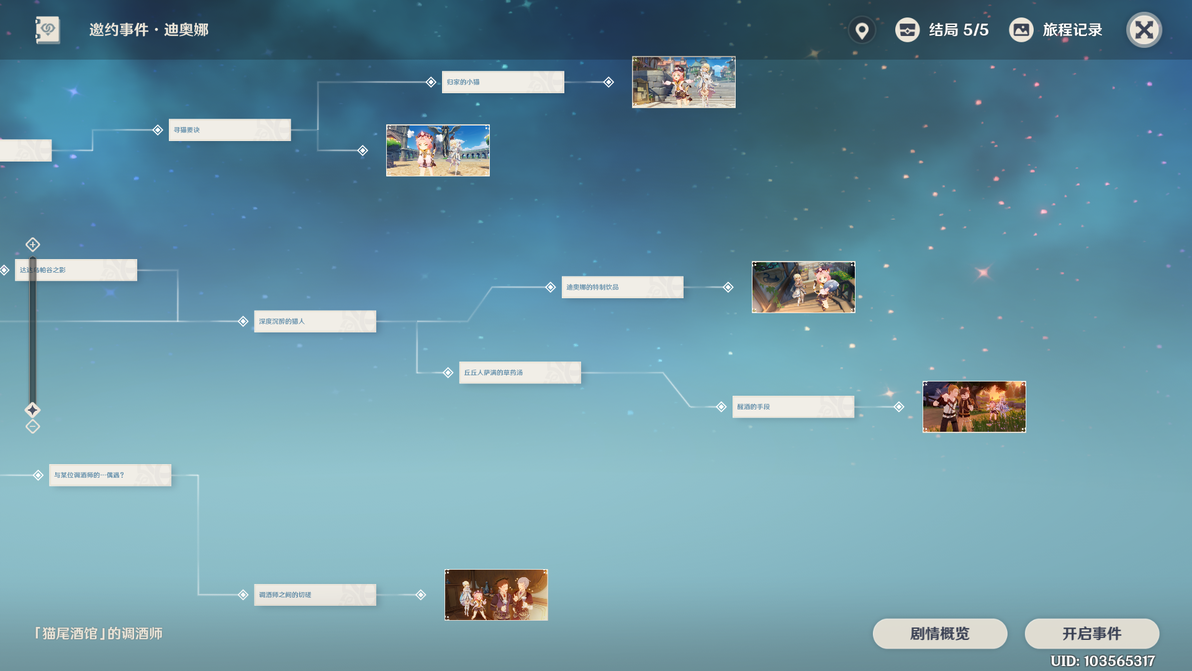This screenshot has width=1192, height=671.
Task: Click diamond marker left of 归家的小猫
Action: tap(431, 82)
